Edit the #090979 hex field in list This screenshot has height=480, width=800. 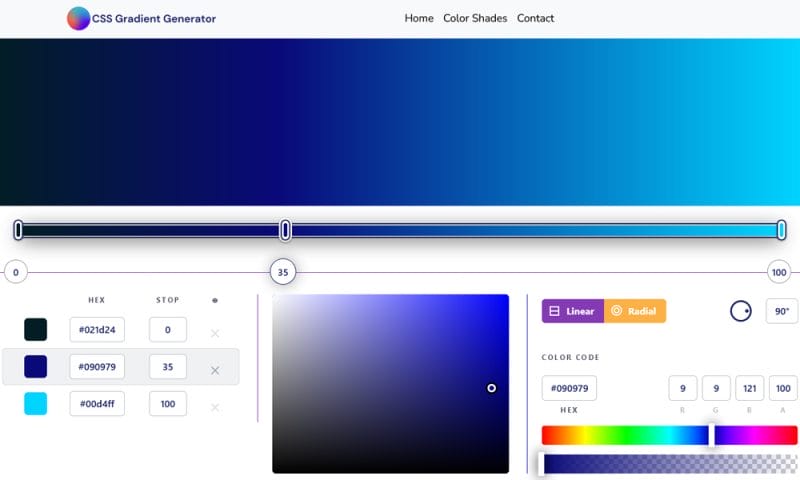(x=97, y=367)
